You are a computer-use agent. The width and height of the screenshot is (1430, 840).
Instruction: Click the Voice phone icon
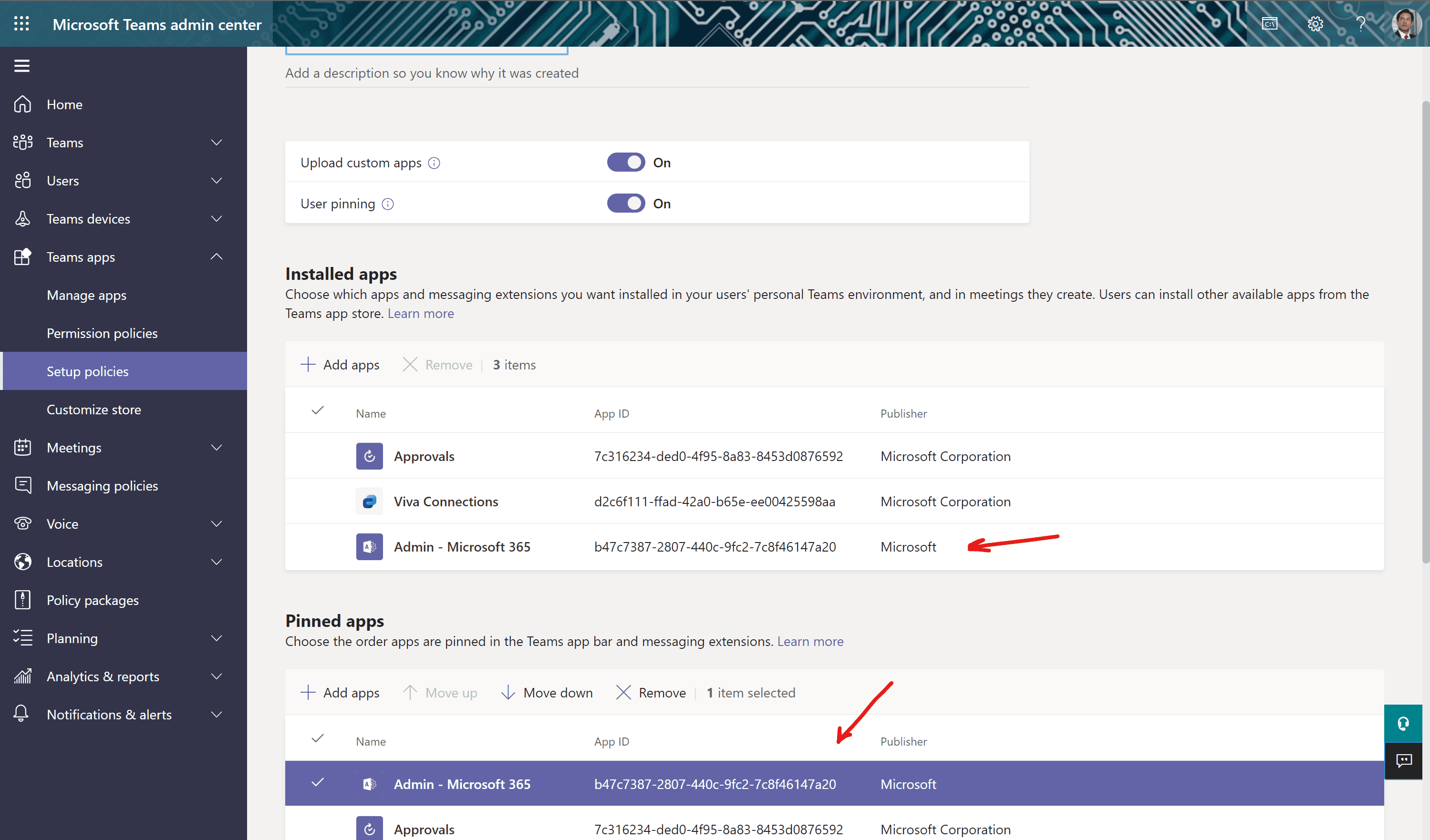pos(23,523)
